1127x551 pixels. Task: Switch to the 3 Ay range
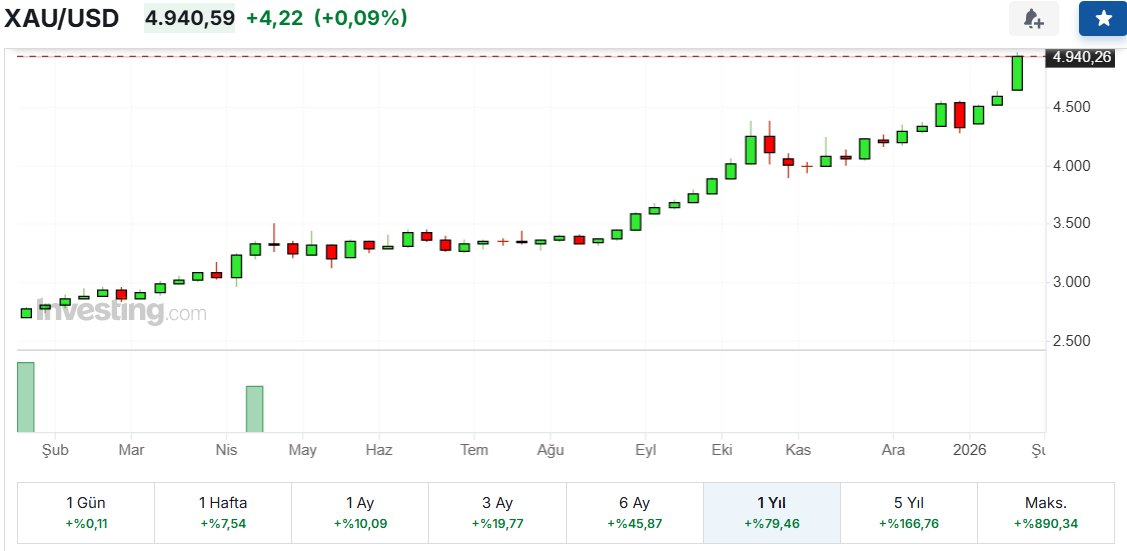coord(497,512)
